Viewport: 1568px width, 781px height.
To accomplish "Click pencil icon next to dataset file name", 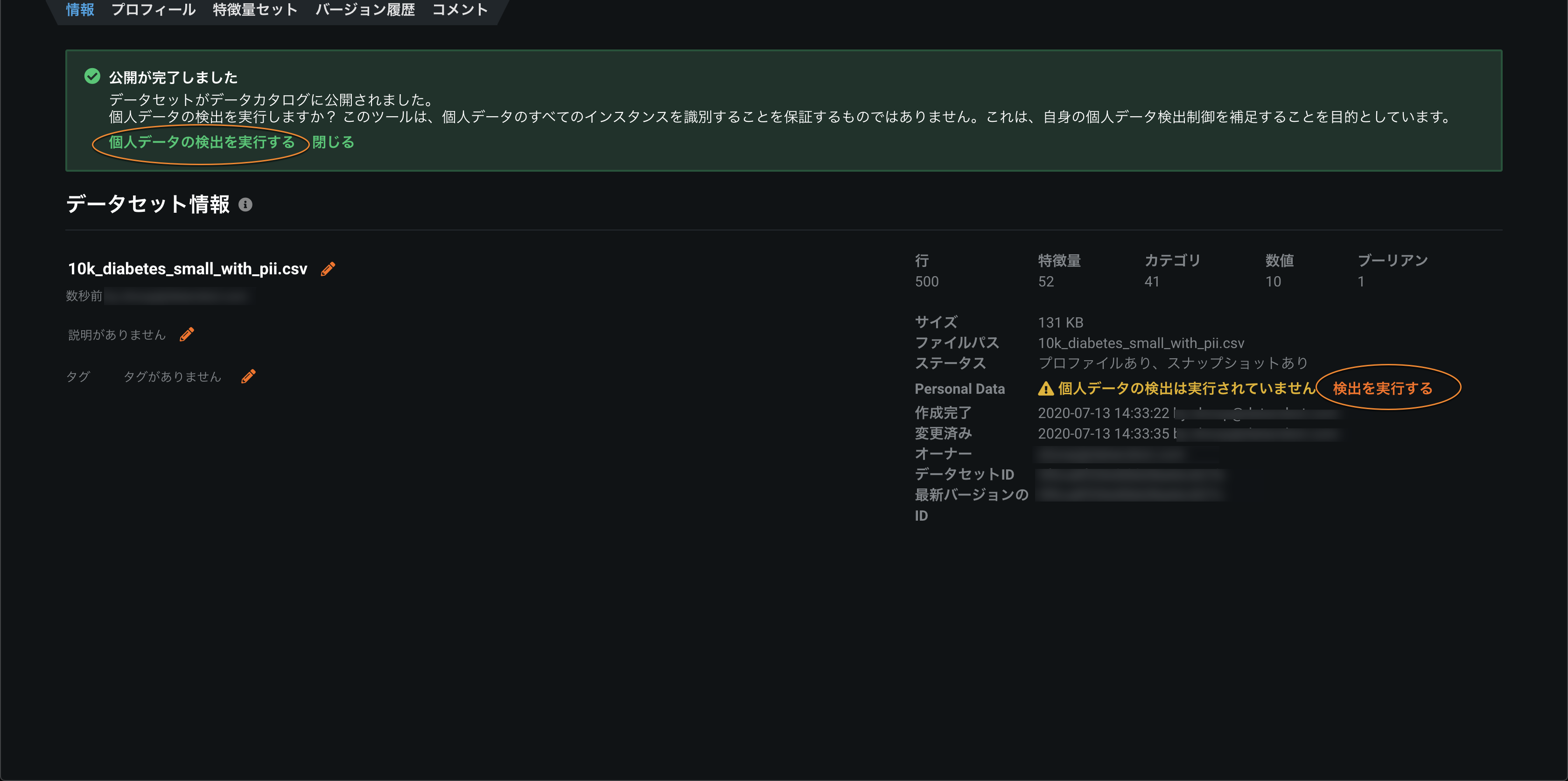I will pyautogui.click(x=328, y=268).
